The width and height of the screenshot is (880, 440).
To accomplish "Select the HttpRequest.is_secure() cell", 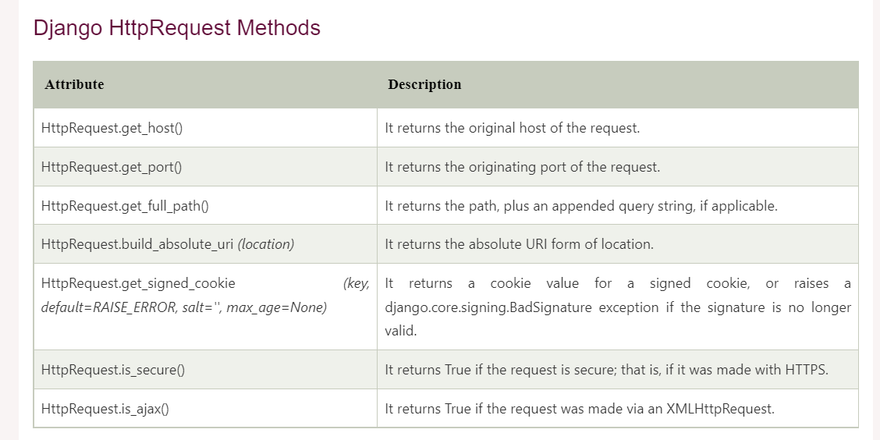I will [x=114, y=370].
